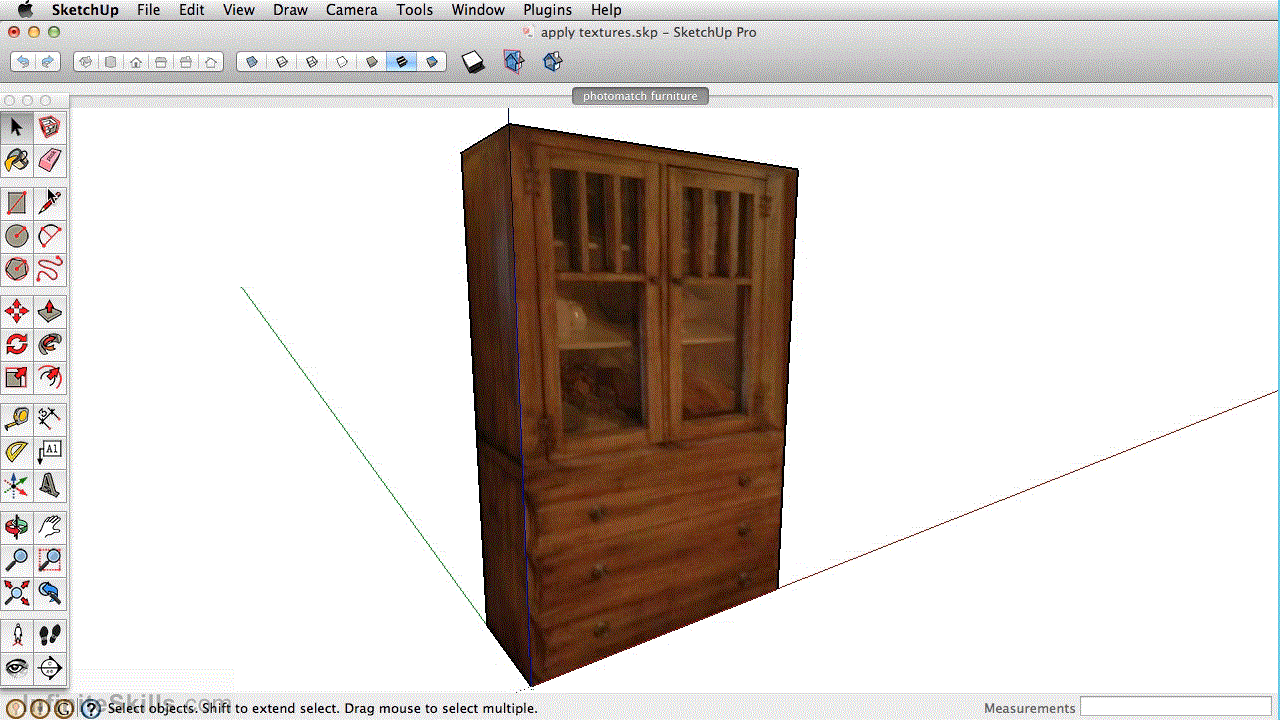The height and width of the screenshot is (720, 1280).
Task: Select the Select arrow tool
Action: coord(17,127)
